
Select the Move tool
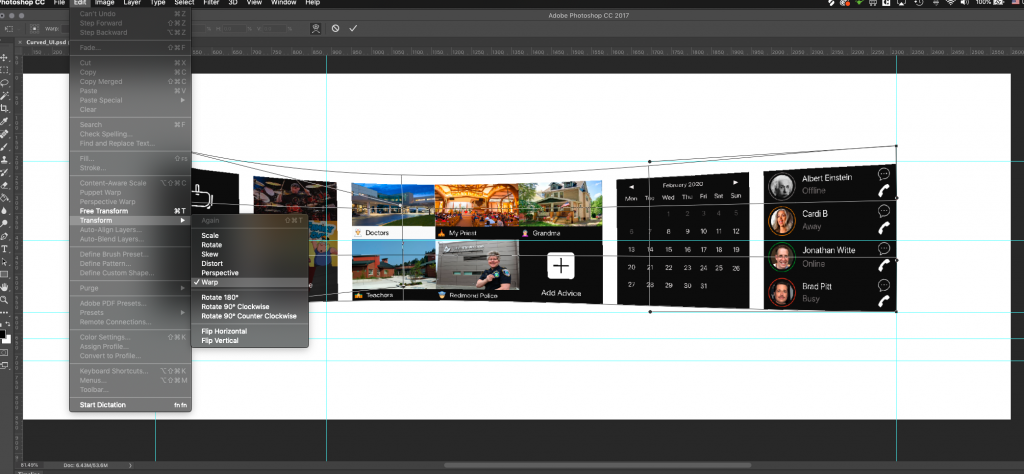(5, 57)
